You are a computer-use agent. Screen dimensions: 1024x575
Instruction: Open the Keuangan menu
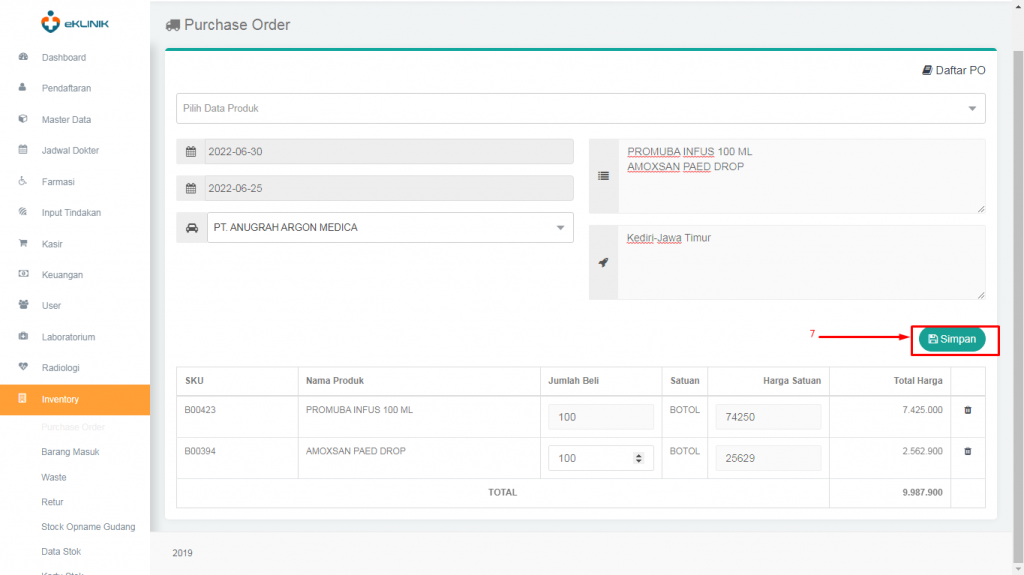pyautogui.click(x=62, y=274)
